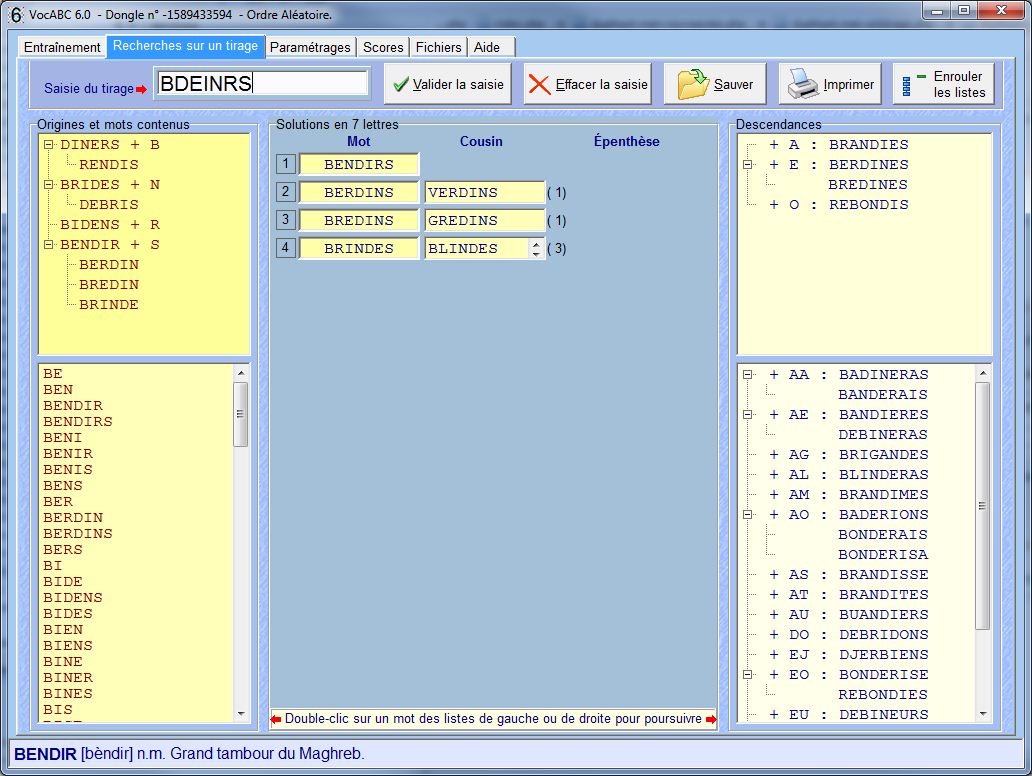The image size is (1032, 776).
Task: Click the two-letter descendances scrollbar thumb
Action: [982, 505]
